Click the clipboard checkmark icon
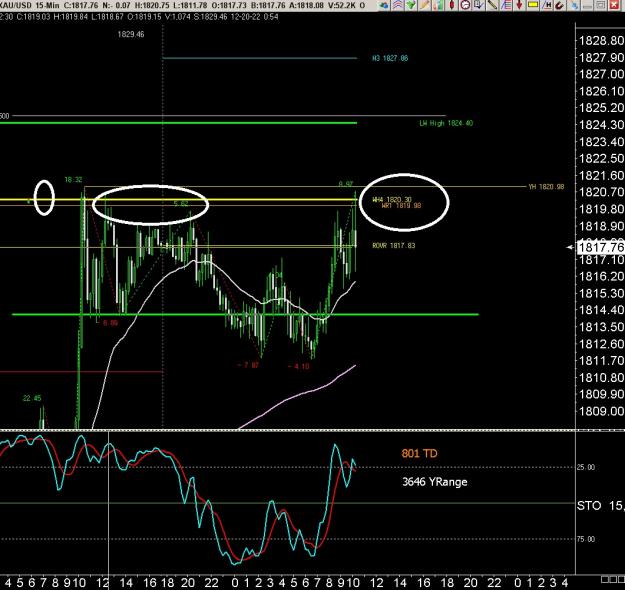The width and height of the screenshot is (625, 590). pyautogui.click(x=478, y=5)
